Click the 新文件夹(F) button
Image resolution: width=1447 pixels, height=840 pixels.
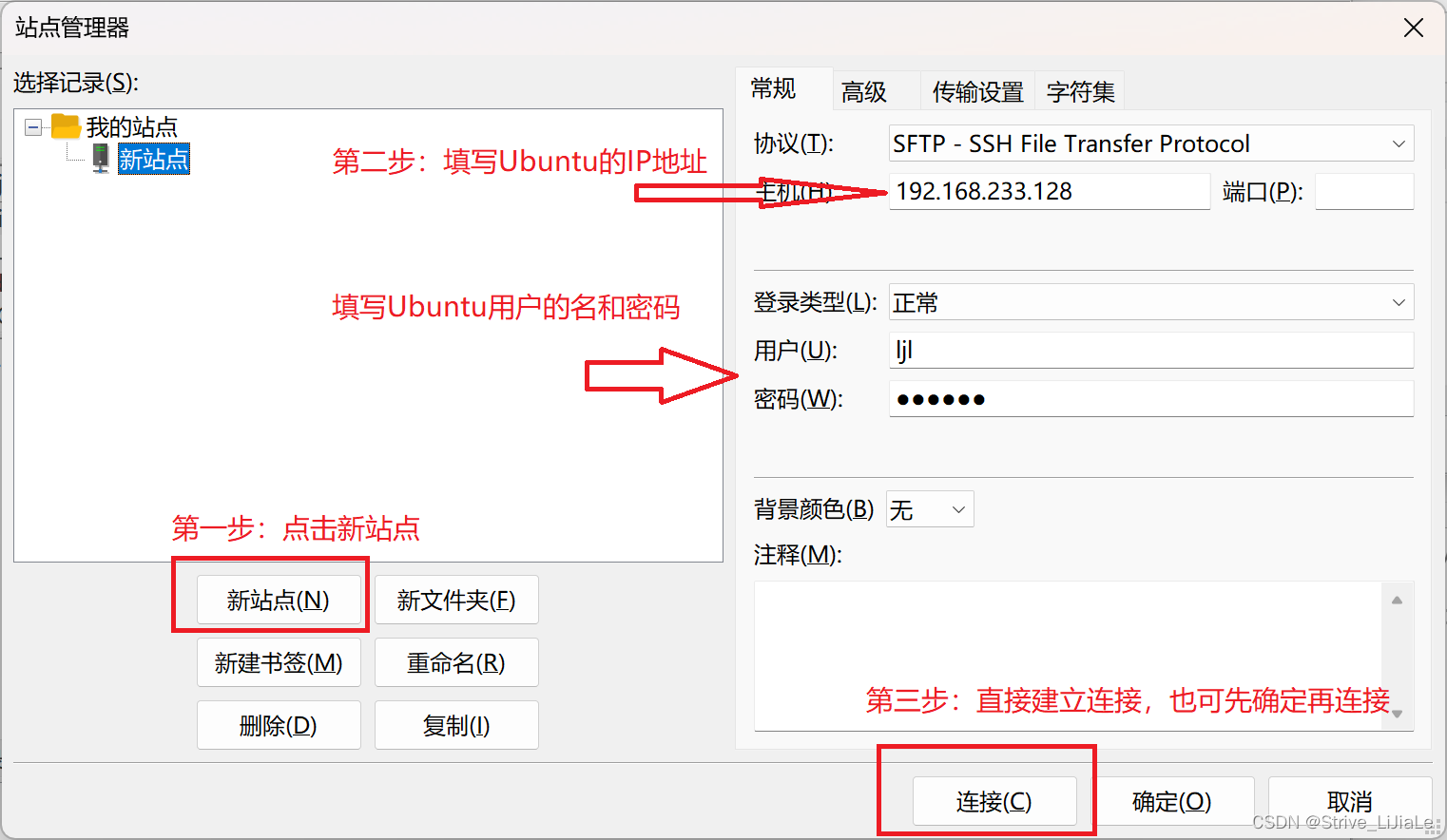[456, 600]
